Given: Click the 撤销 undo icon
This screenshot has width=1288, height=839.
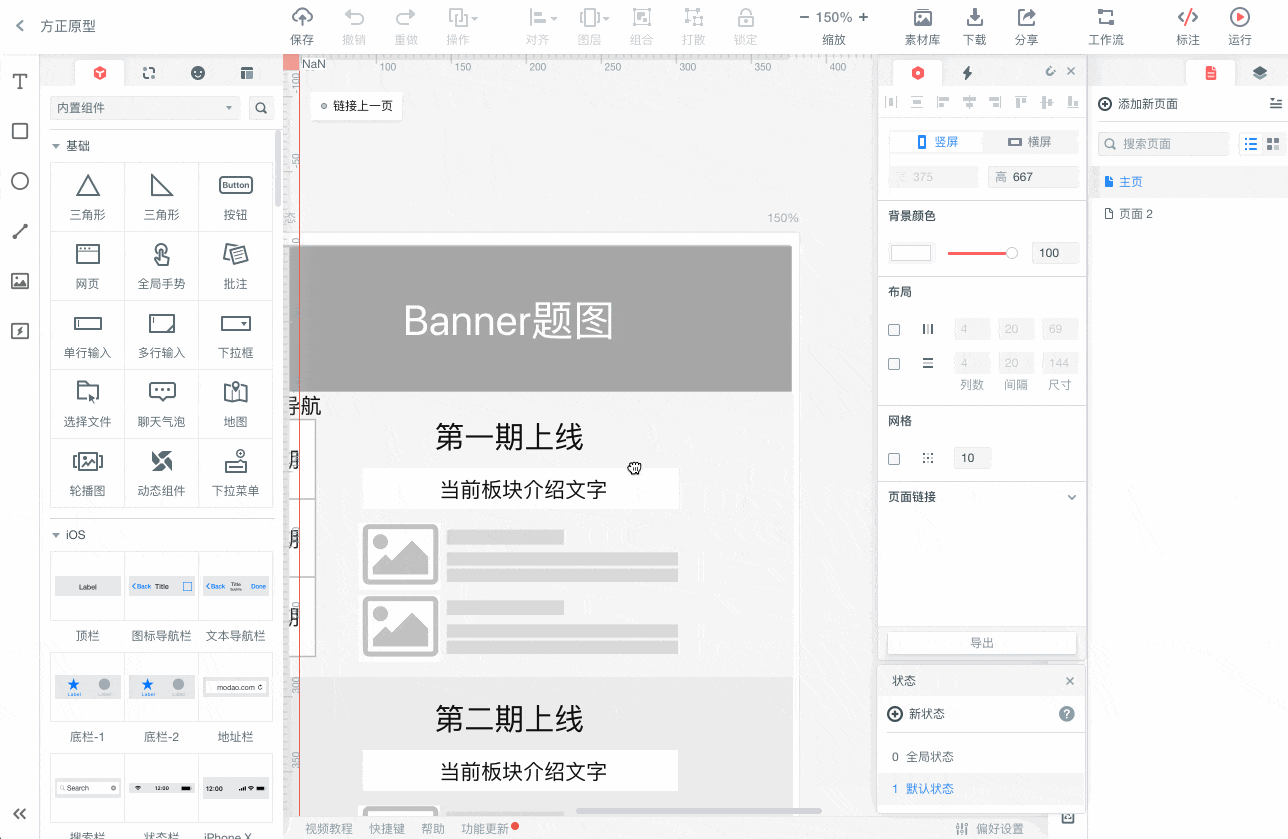Looking at the screenshot, I should (354, 17).
